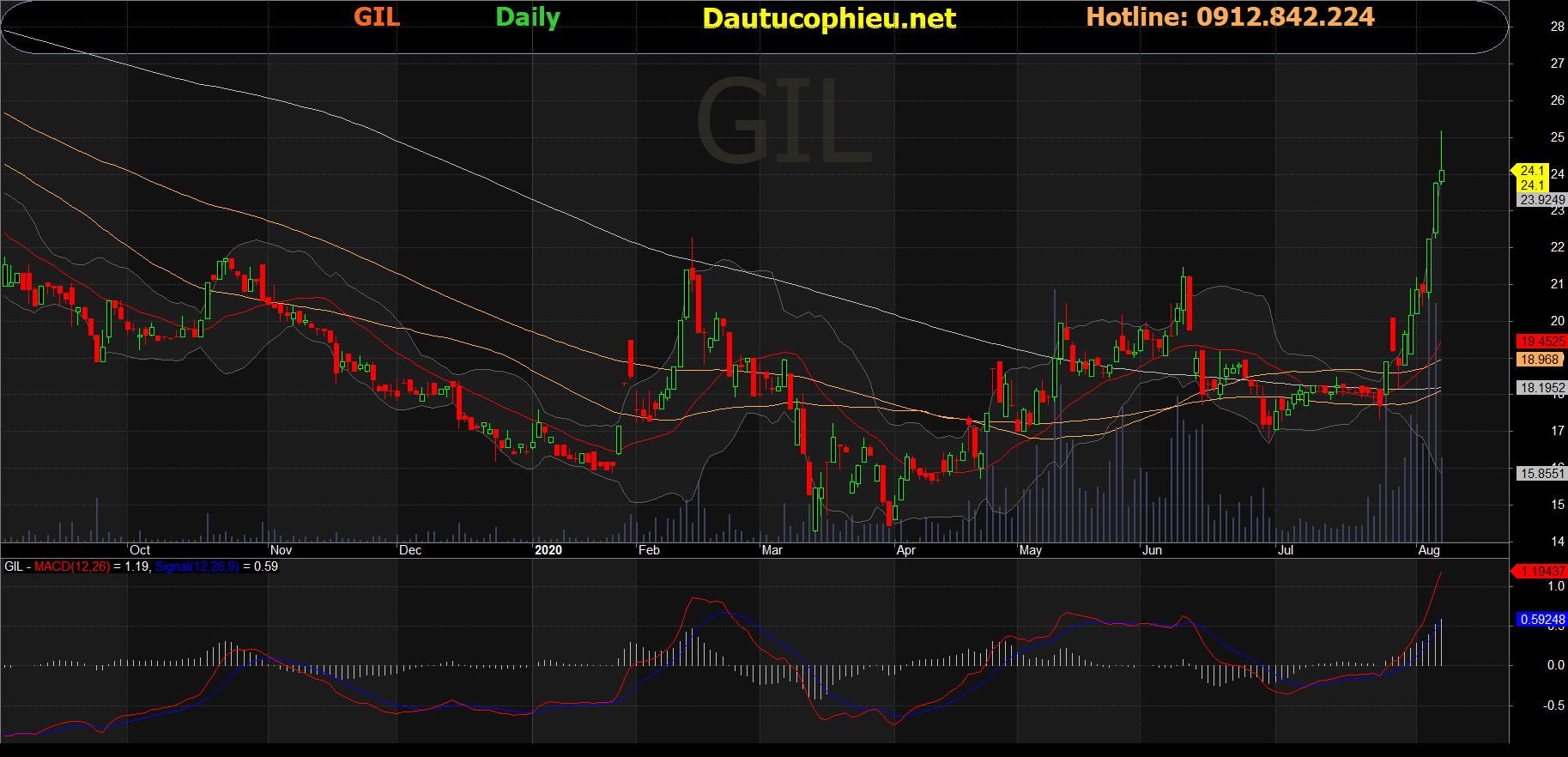Click the green Daily timeframe label
The width and height of the screenshot is (1568, 757).
(528, 18)
